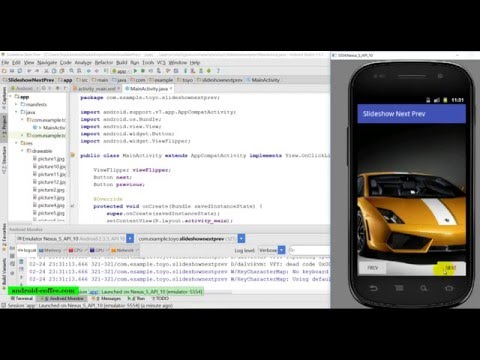
Task: Click slideshownextprev in navigation breadcrumb
Action: tap(220, 80)
